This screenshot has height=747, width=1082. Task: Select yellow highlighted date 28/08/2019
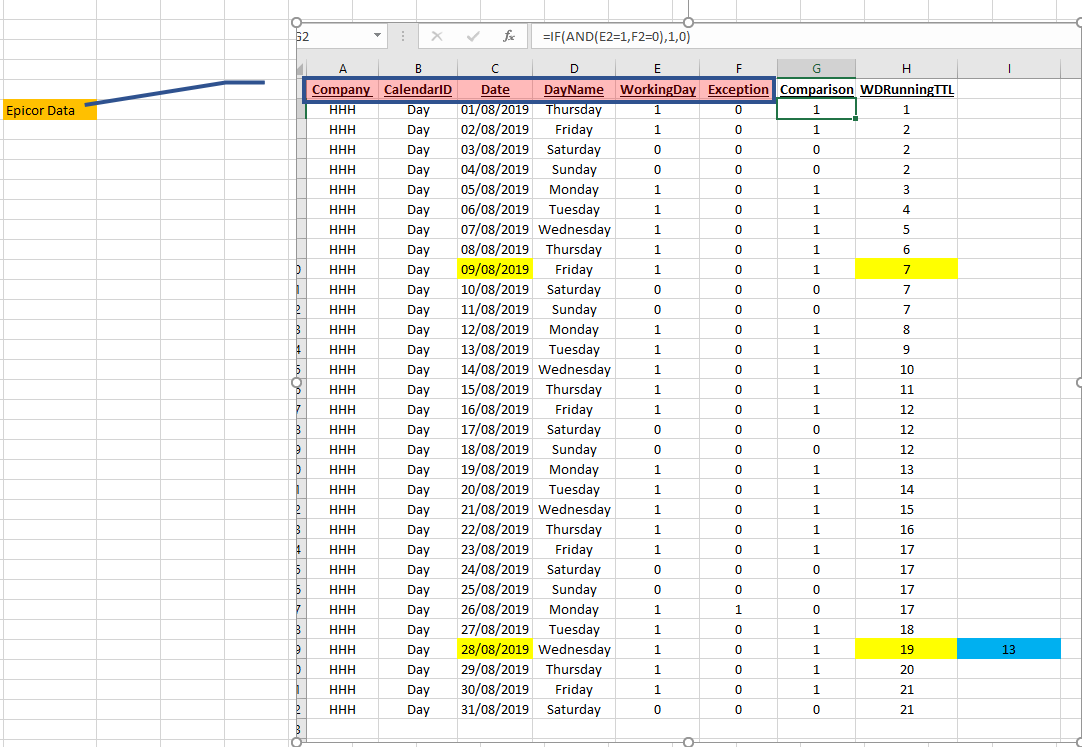pyautogui.click(x=495, y=649)
